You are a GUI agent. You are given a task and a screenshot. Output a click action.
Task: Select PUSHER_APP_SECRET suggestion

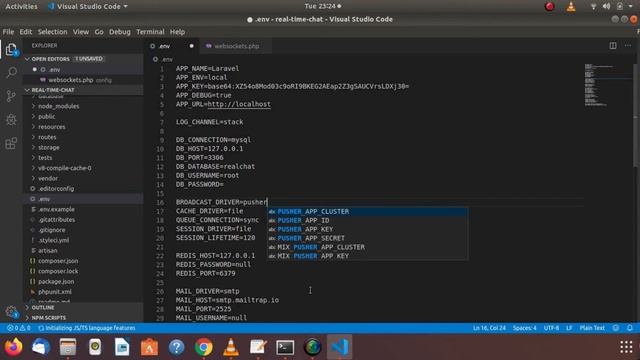click(367, 238)
